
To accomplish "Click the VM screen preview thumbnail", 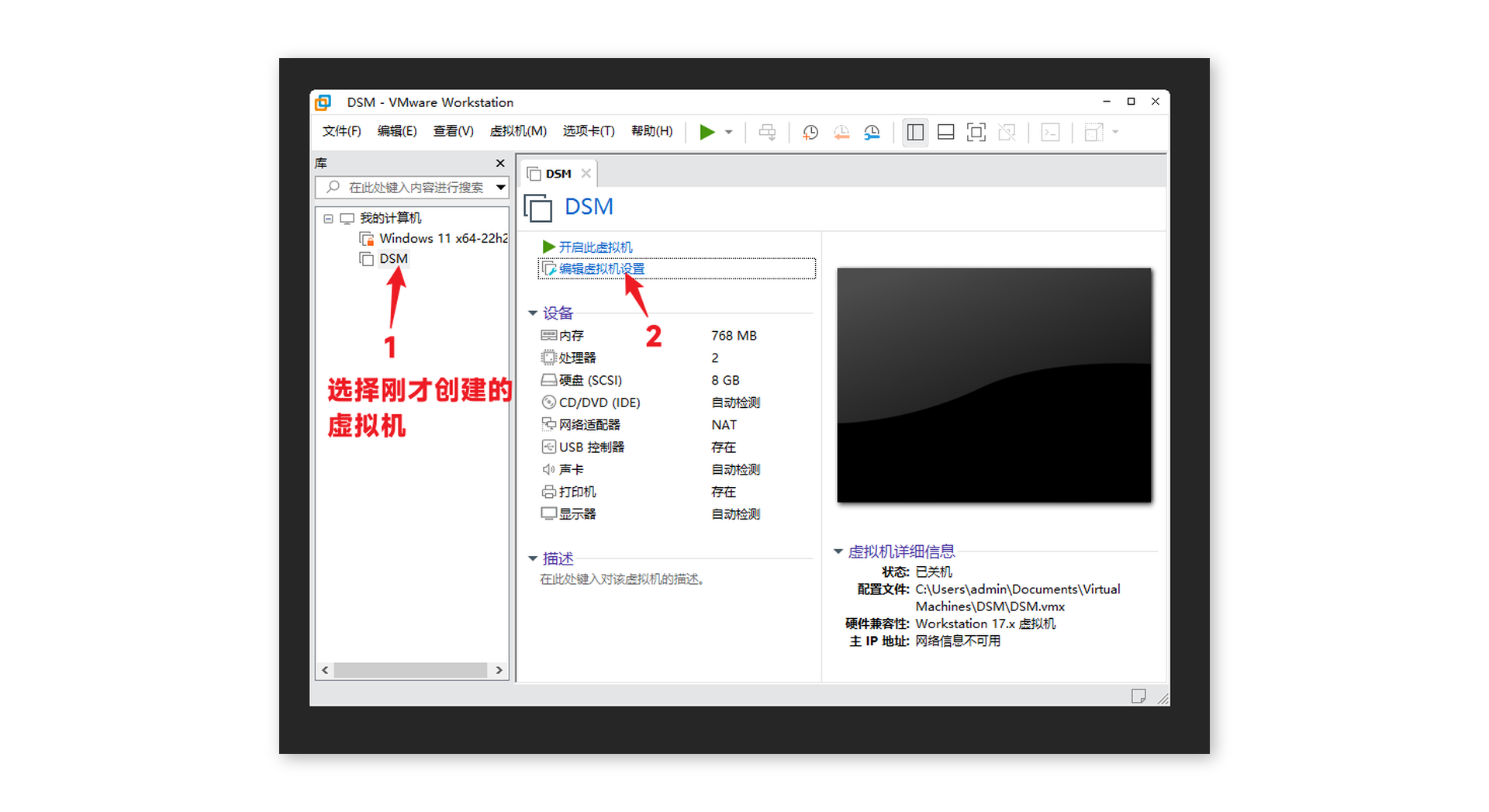I will point(994,385).
